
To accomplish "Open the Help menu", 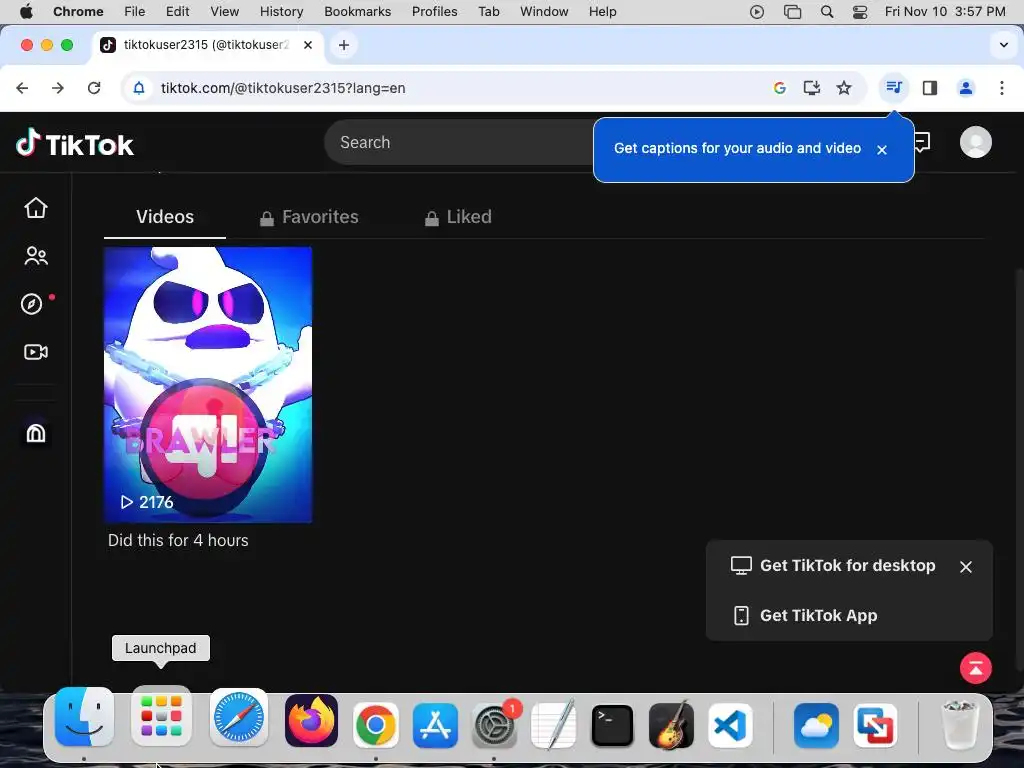I will click(602, 11).
